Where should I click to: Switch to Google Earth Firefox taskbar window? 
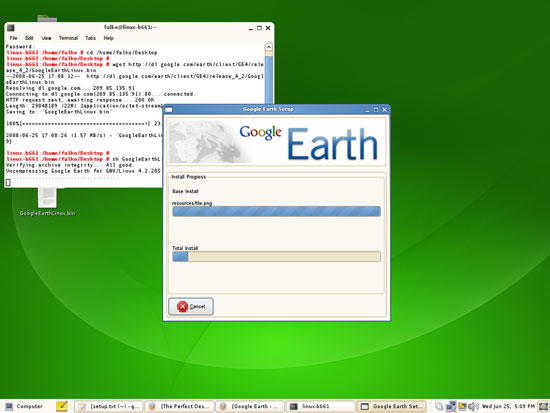click(250, 406)
